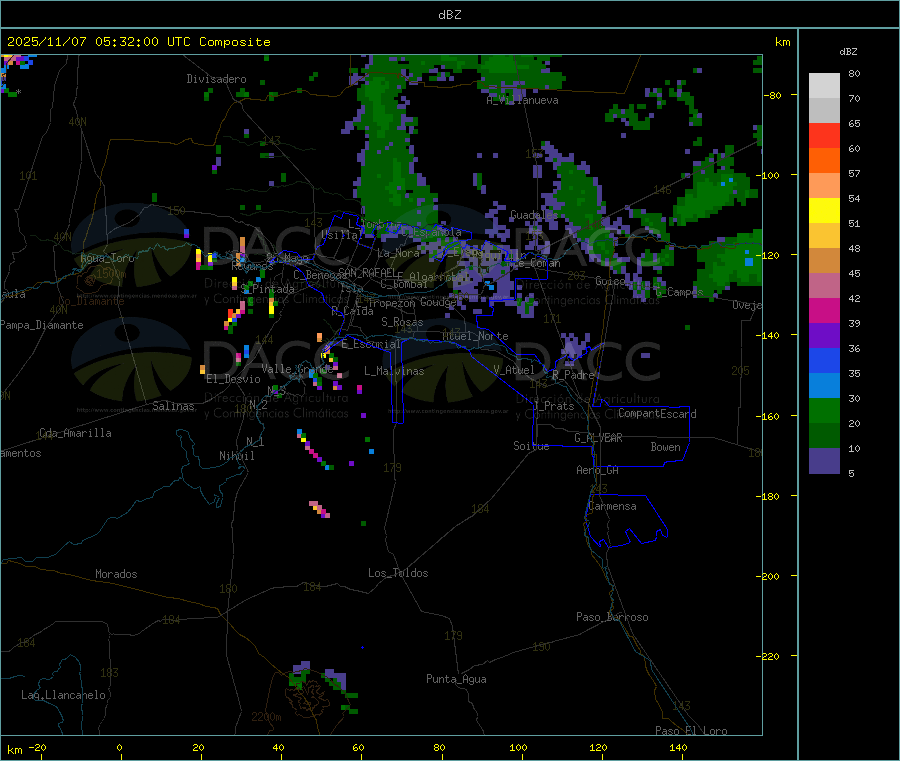Viewport: 900px width, 761px height.
Task: Click the '-160' km right-axis tick label
Action: pyautogui.click(x=769, y=417)
